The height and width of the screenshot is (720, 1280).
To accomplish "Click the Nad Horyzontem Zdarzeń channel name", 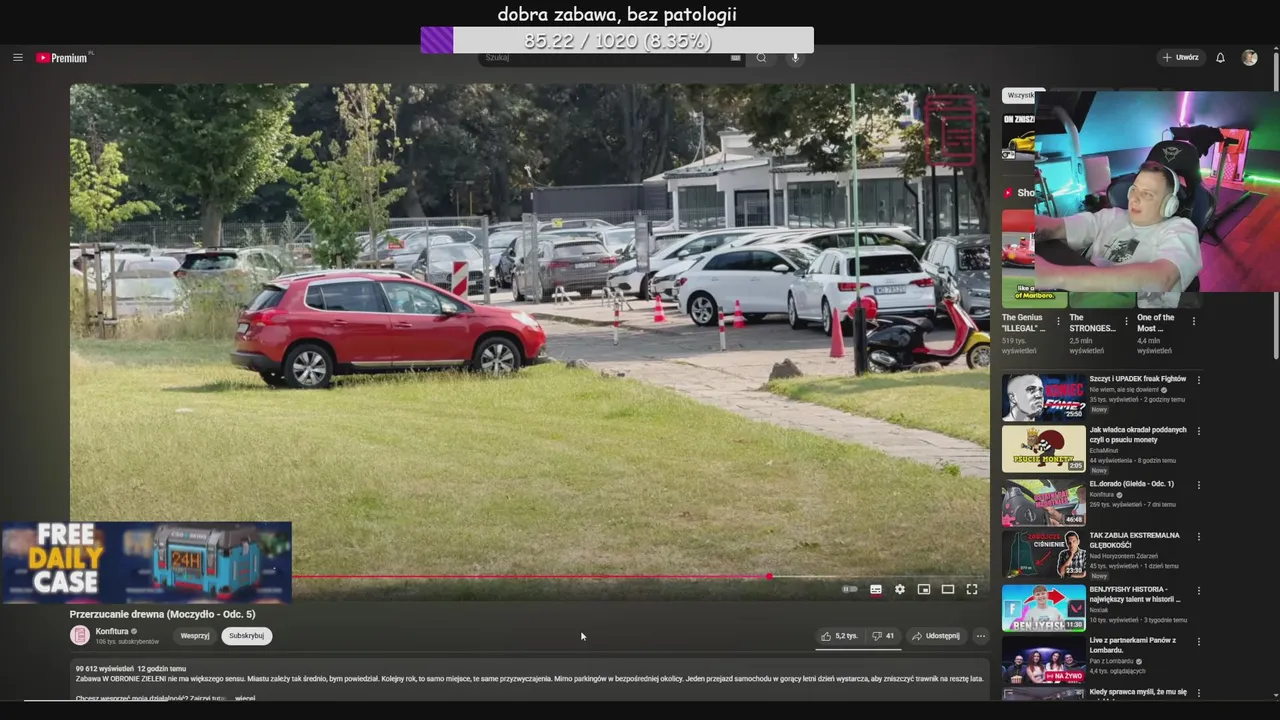I will point(1123,556).
